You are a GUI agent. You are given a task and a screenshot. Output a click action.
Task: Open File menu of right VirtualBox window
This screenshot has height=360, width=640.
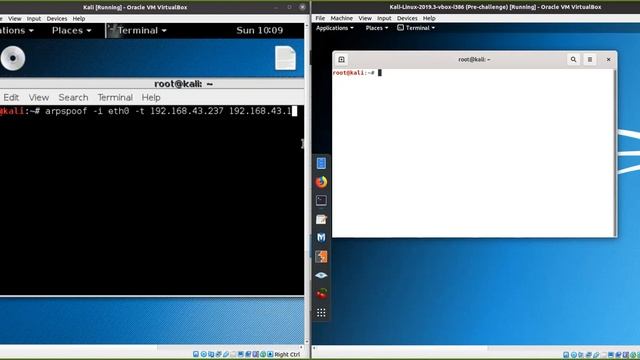point(320,18)
